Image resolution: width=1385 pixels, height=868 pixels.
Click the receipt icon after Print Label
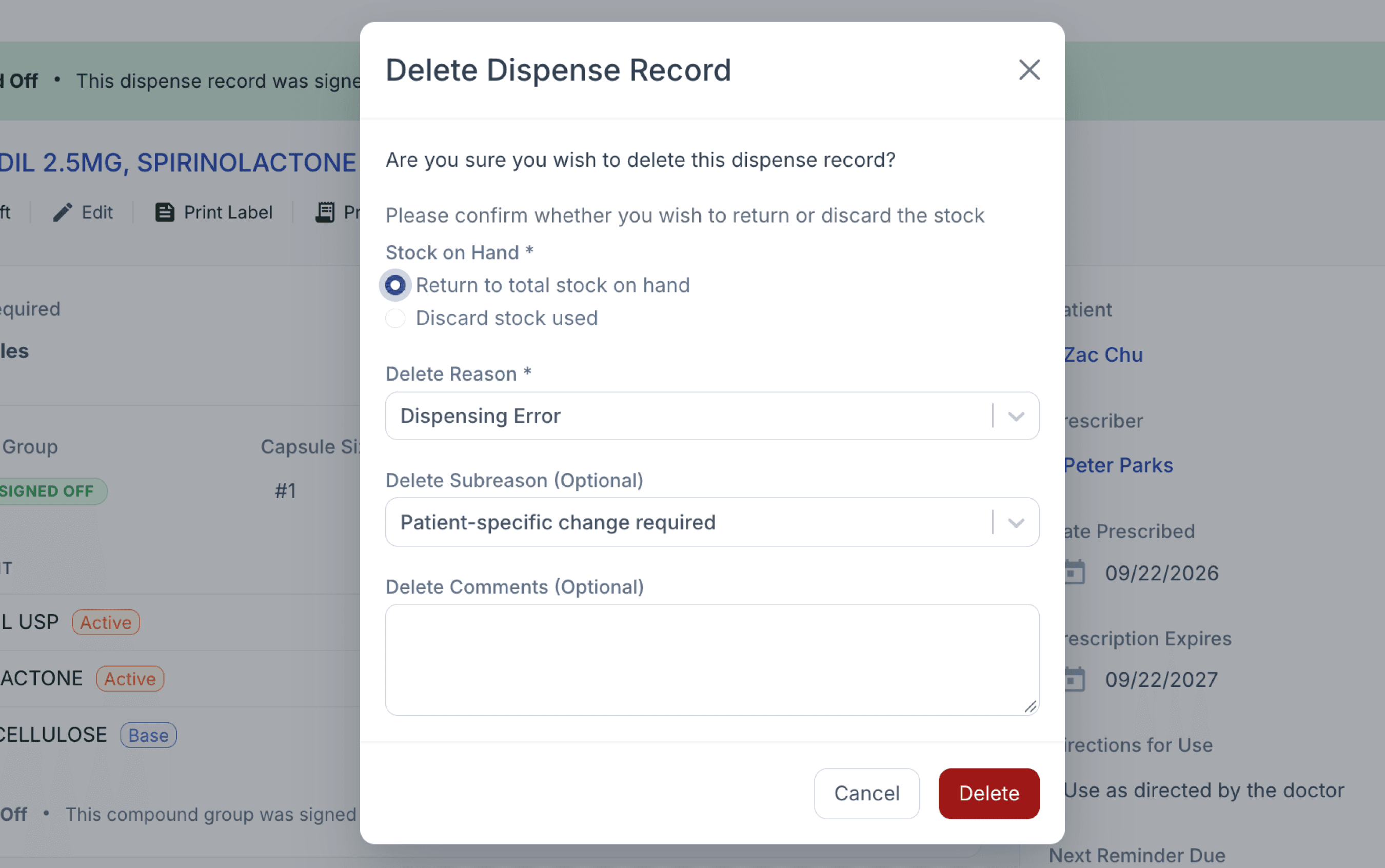(x=325, y=212)
